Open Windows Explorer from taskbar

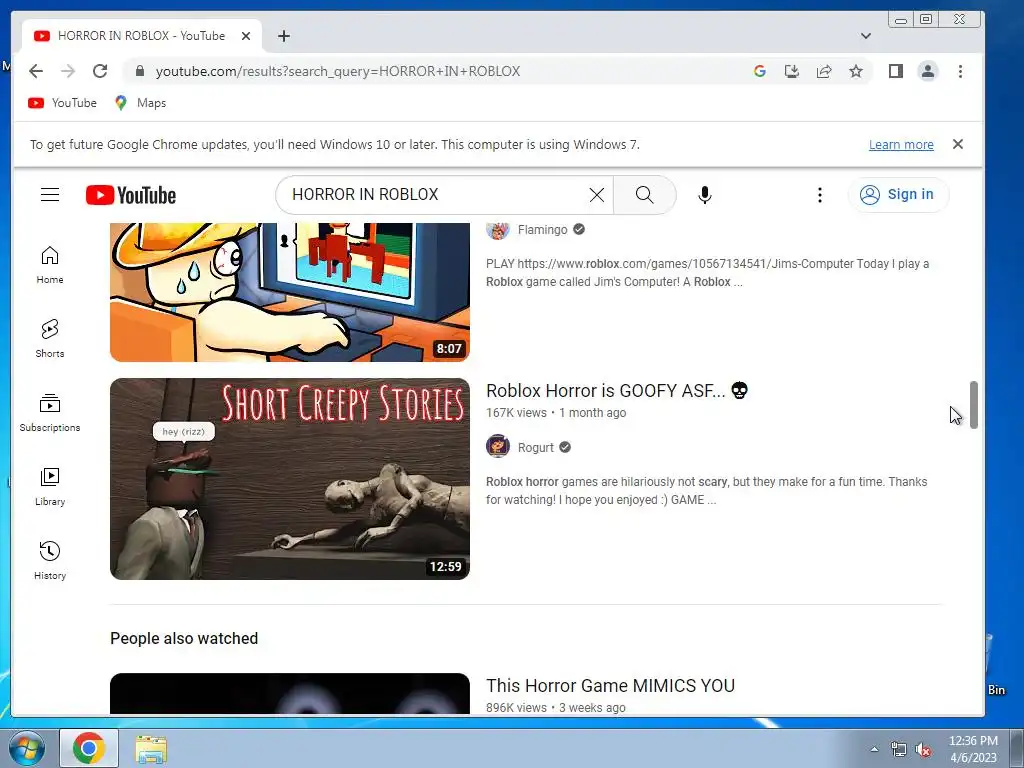tap(151, 748)
